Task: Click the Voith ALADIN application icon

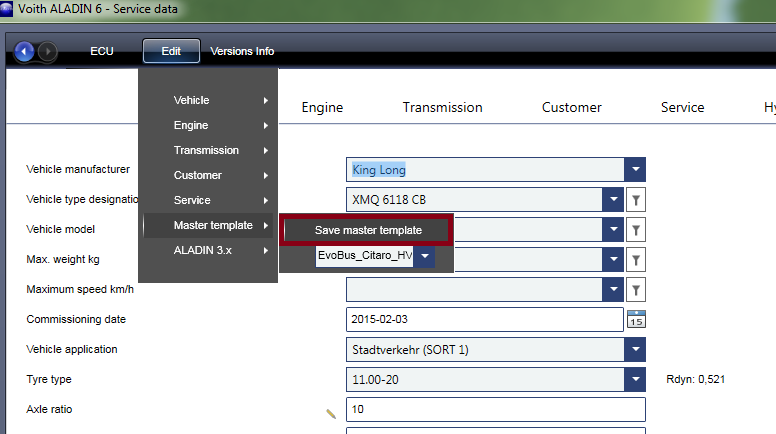Action: [x=6, y=9]
